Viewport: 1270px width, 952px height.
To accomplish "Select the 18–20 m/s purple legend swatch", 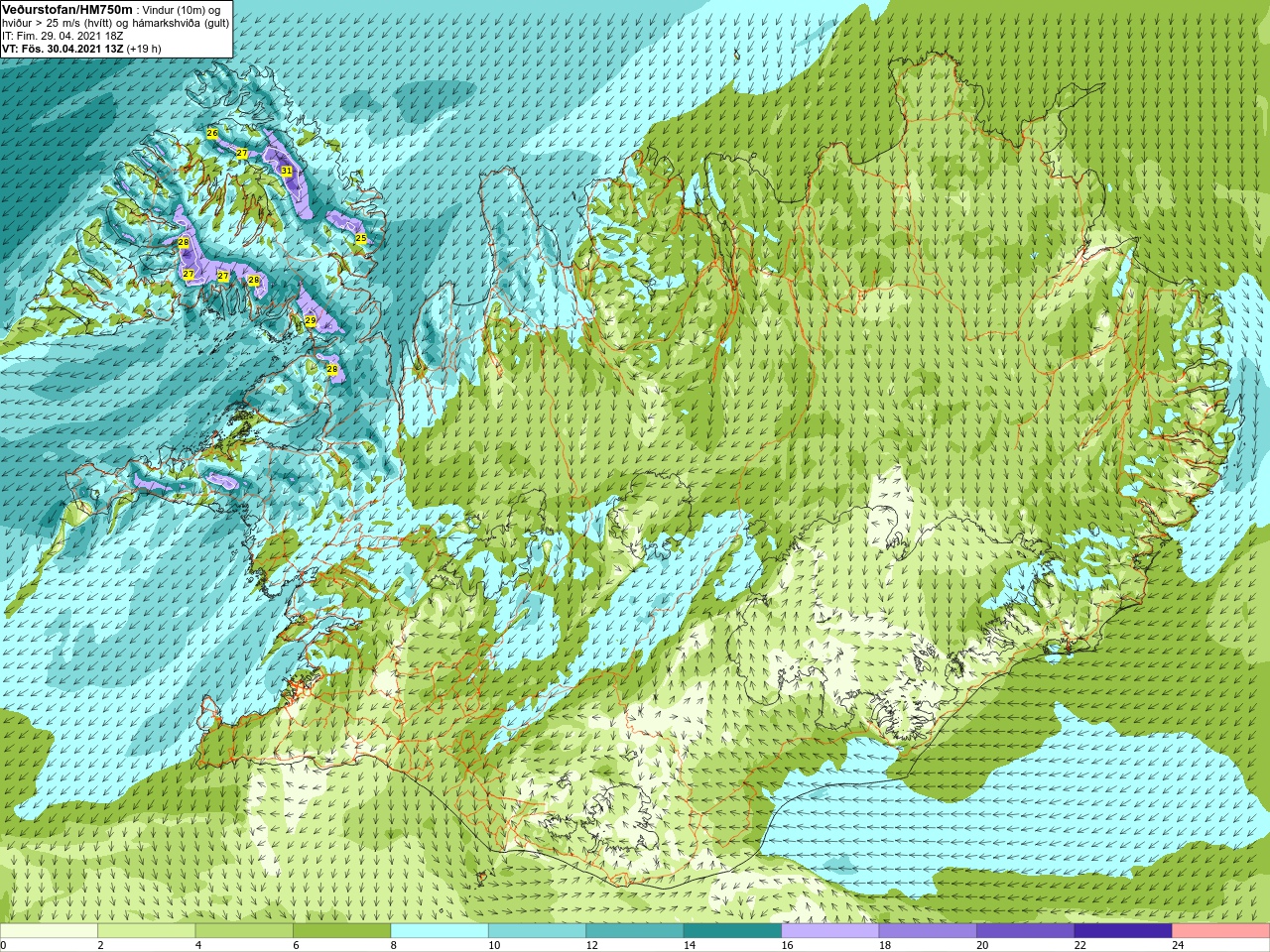I will (x=928, y=931).
